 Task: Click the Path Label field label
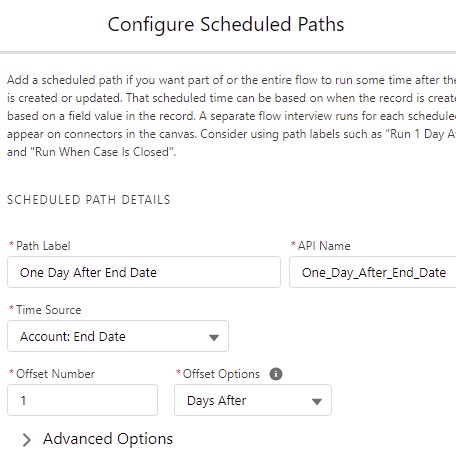[x=43, y=246]
